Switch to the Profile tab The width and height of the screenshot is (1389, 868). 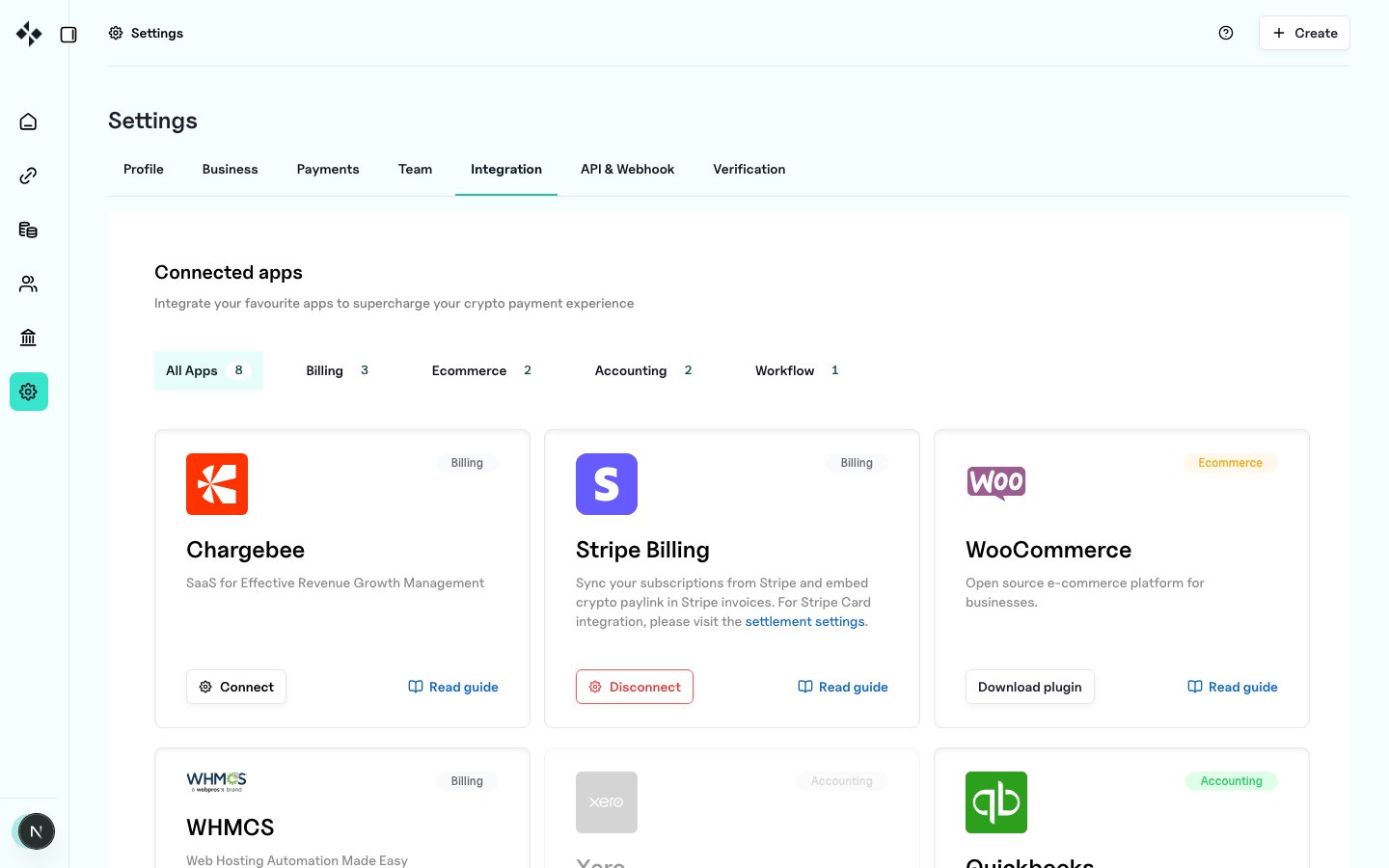pos(144,169)
